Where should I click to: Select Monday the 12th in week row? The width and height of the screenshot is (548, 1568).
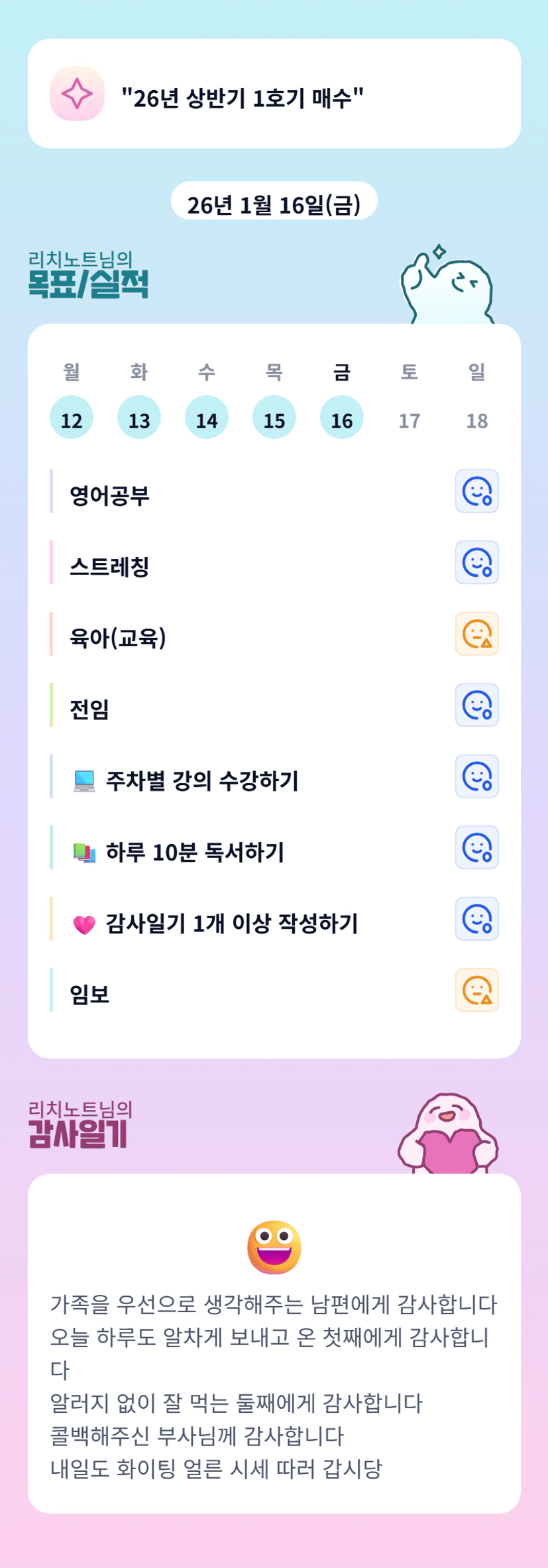click(x=72, y=418)
